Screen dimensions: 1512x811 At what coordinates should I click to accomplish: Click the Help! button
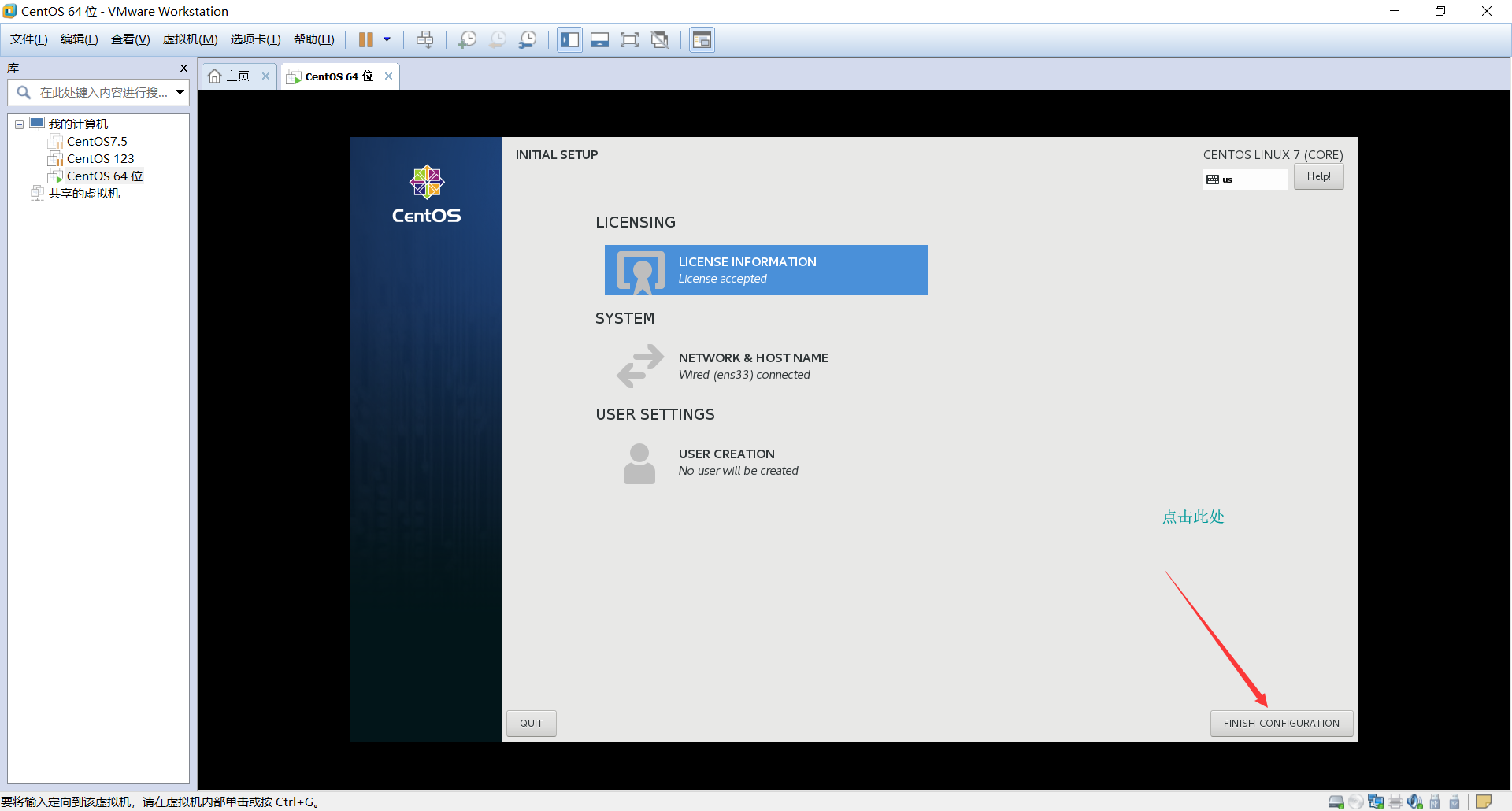[x=1318, y=176]
